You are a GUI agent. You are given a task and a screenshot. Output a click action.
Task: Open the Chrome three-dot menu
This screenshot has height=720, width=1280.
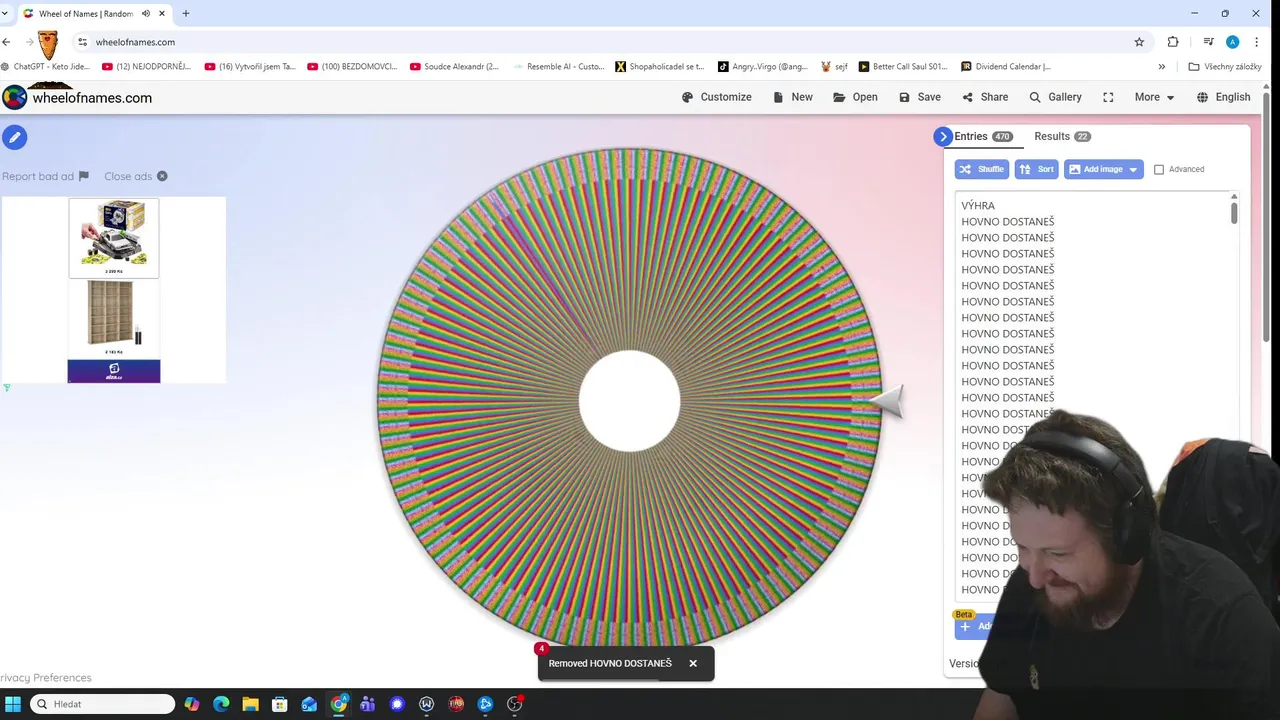1257,42
